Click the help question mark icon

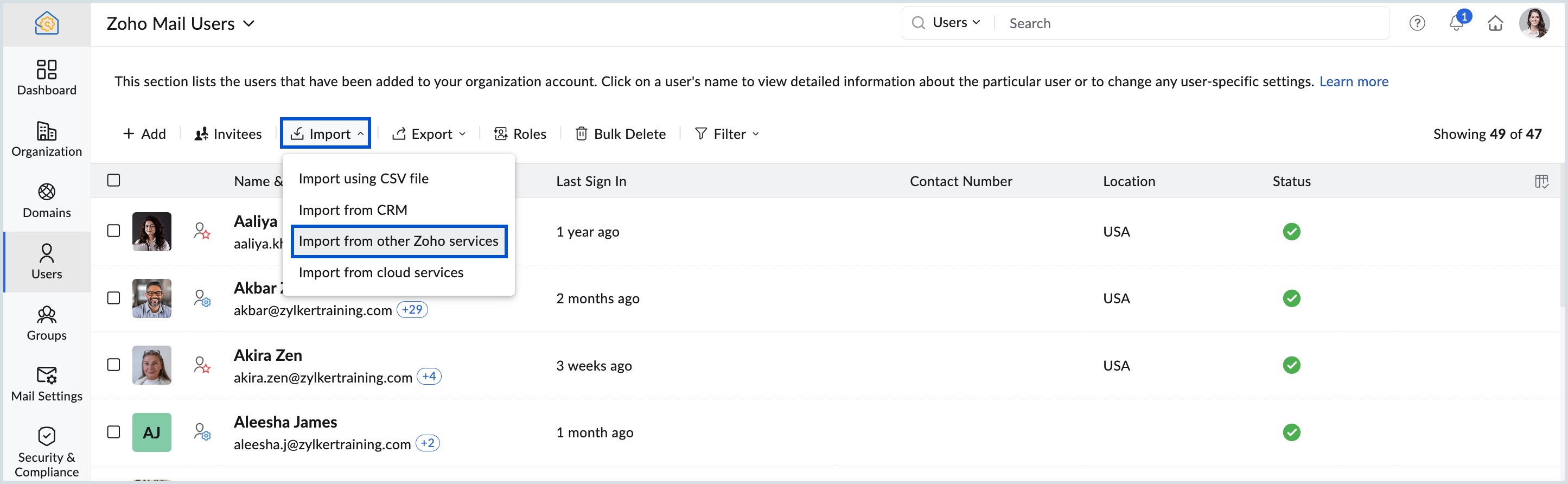(x=1417, y=23)
